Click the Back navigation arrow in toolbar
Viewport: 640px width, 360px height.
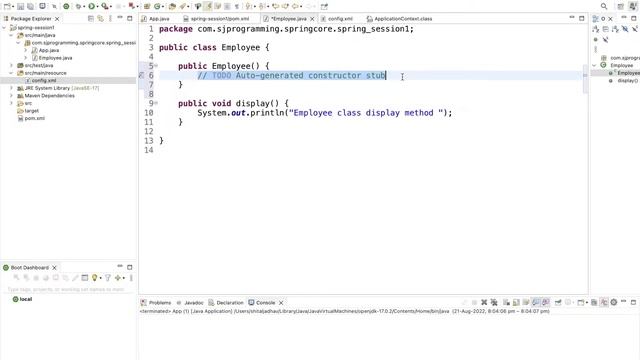(295, 6)
